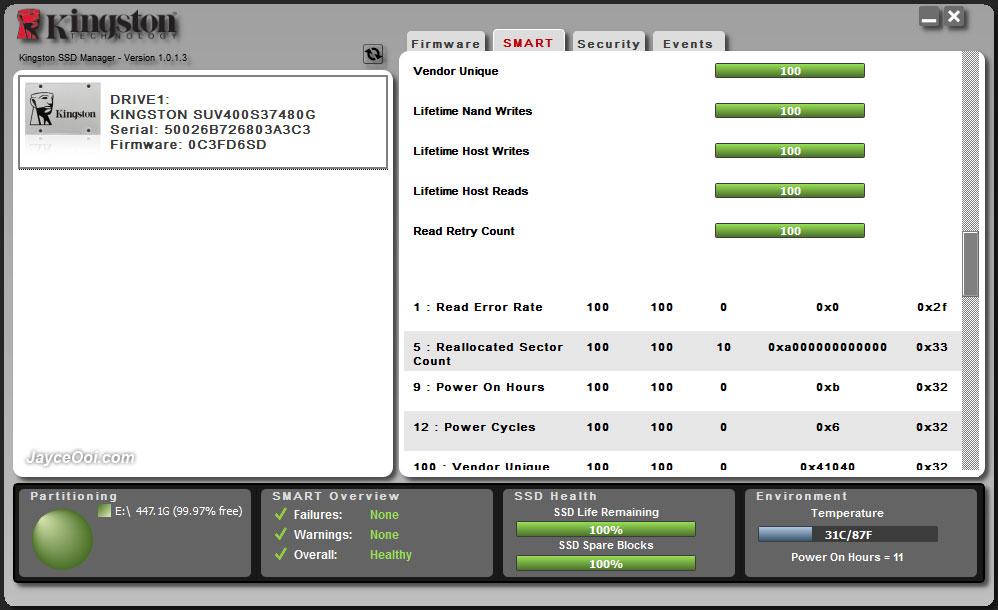Click the 'SSD Health' panel heading
The height and width of the screenshot is (610, 998).
click(556, 496)
